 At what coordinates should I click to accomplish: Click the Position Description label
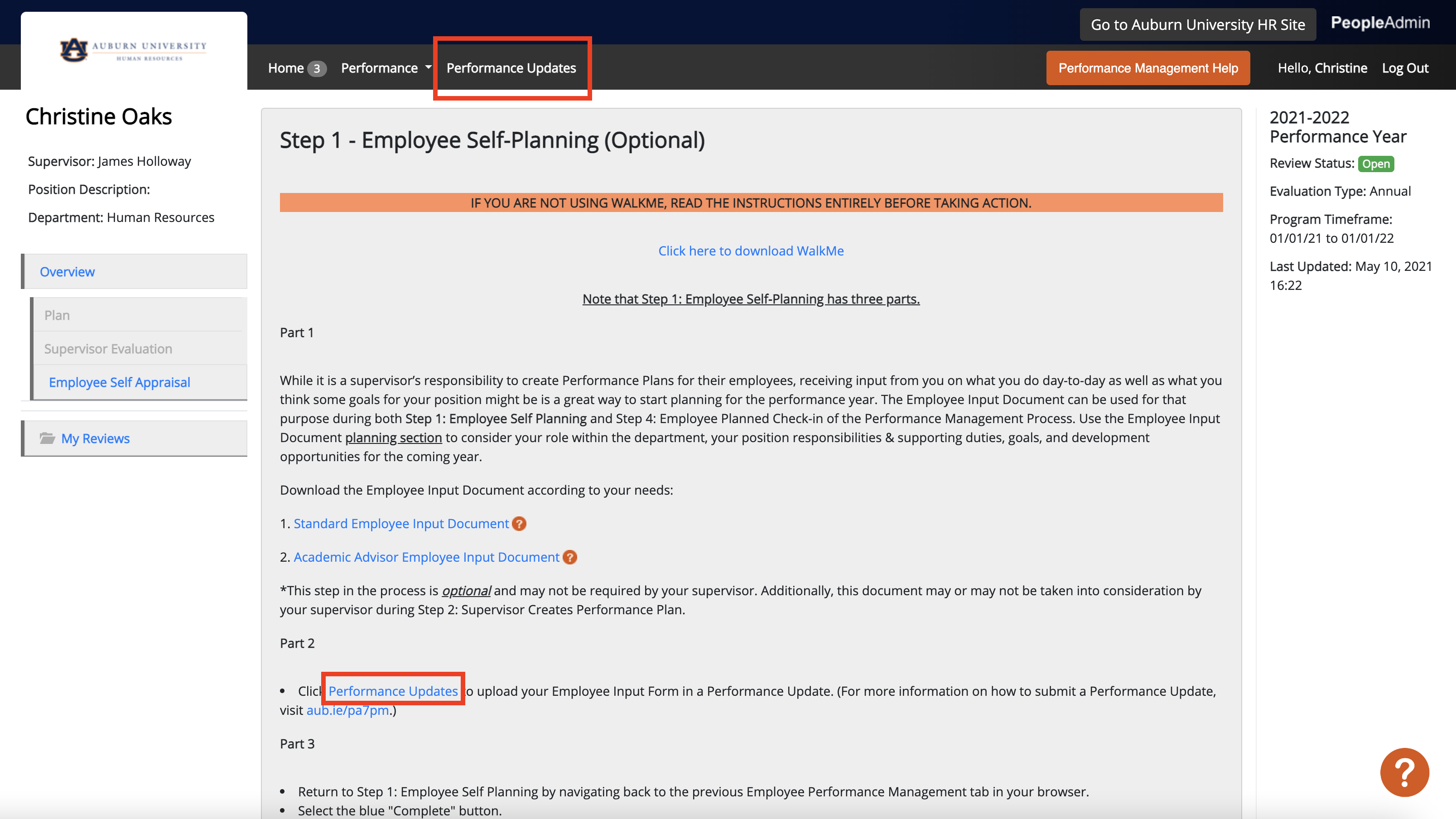(x=89, y=189)
